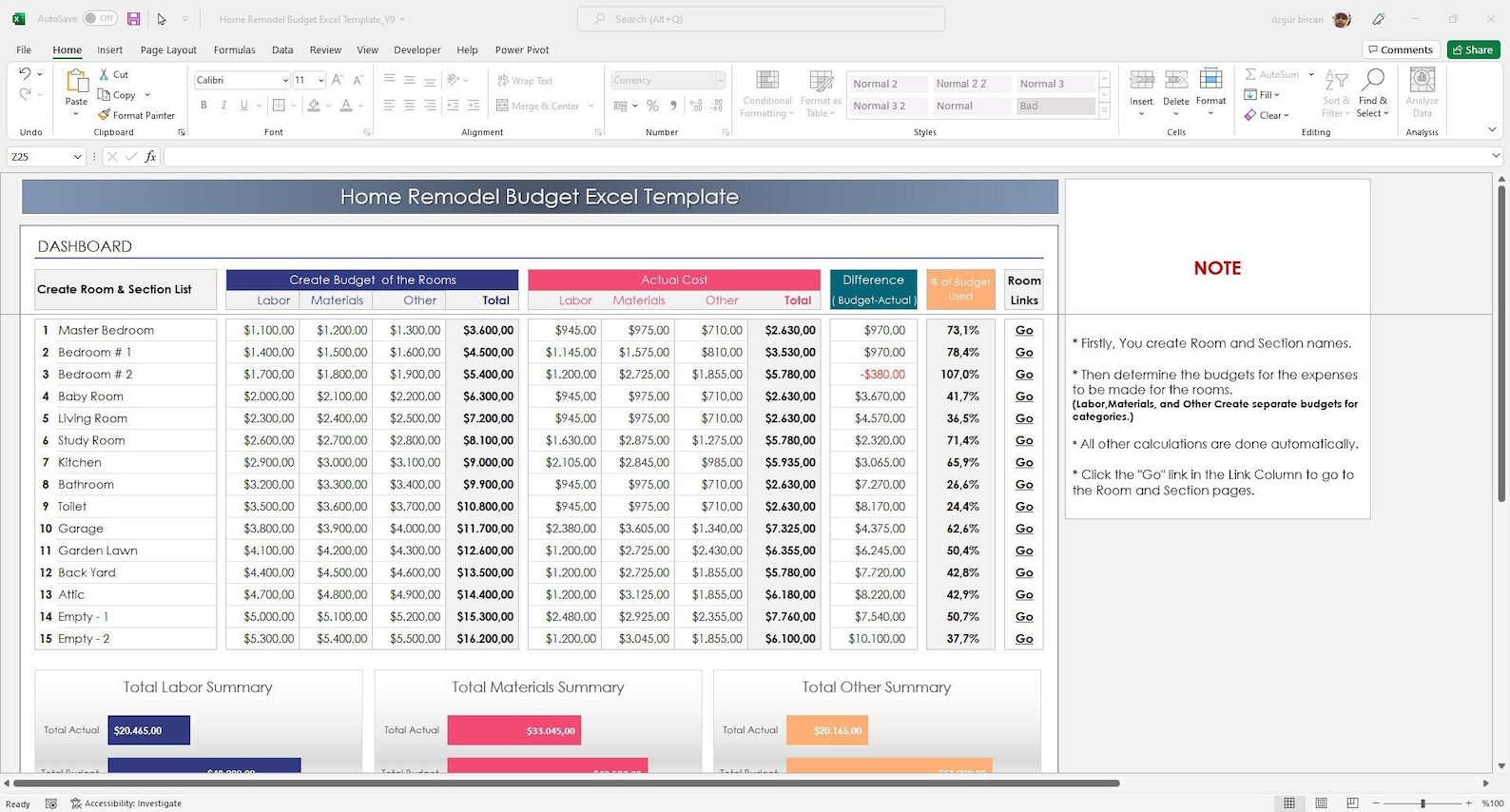Click Accessibility: Investigate in status bar
The width and height of the screenshot is (1510, 812).
126,803
